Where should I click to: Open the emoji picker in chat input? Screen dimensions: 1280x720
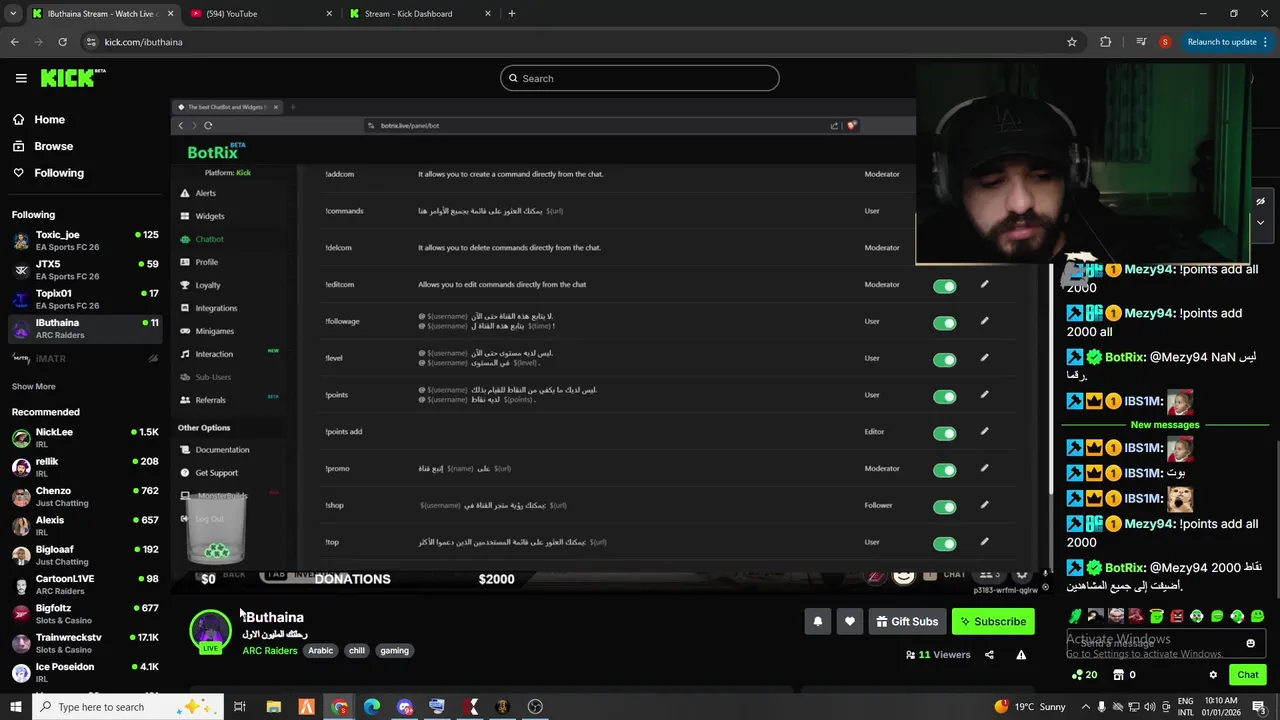point(1250,643)
